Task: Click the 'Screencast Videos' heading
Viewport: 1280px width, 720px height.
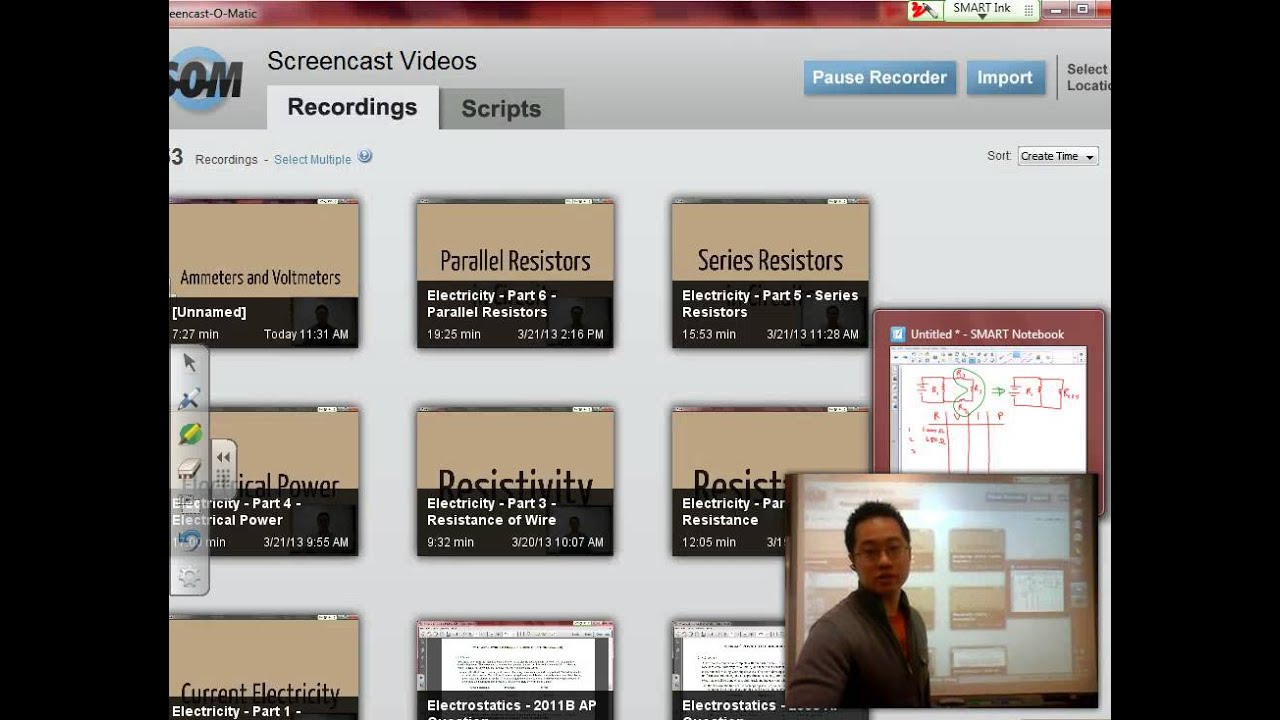Action: (x=372, y=61)
